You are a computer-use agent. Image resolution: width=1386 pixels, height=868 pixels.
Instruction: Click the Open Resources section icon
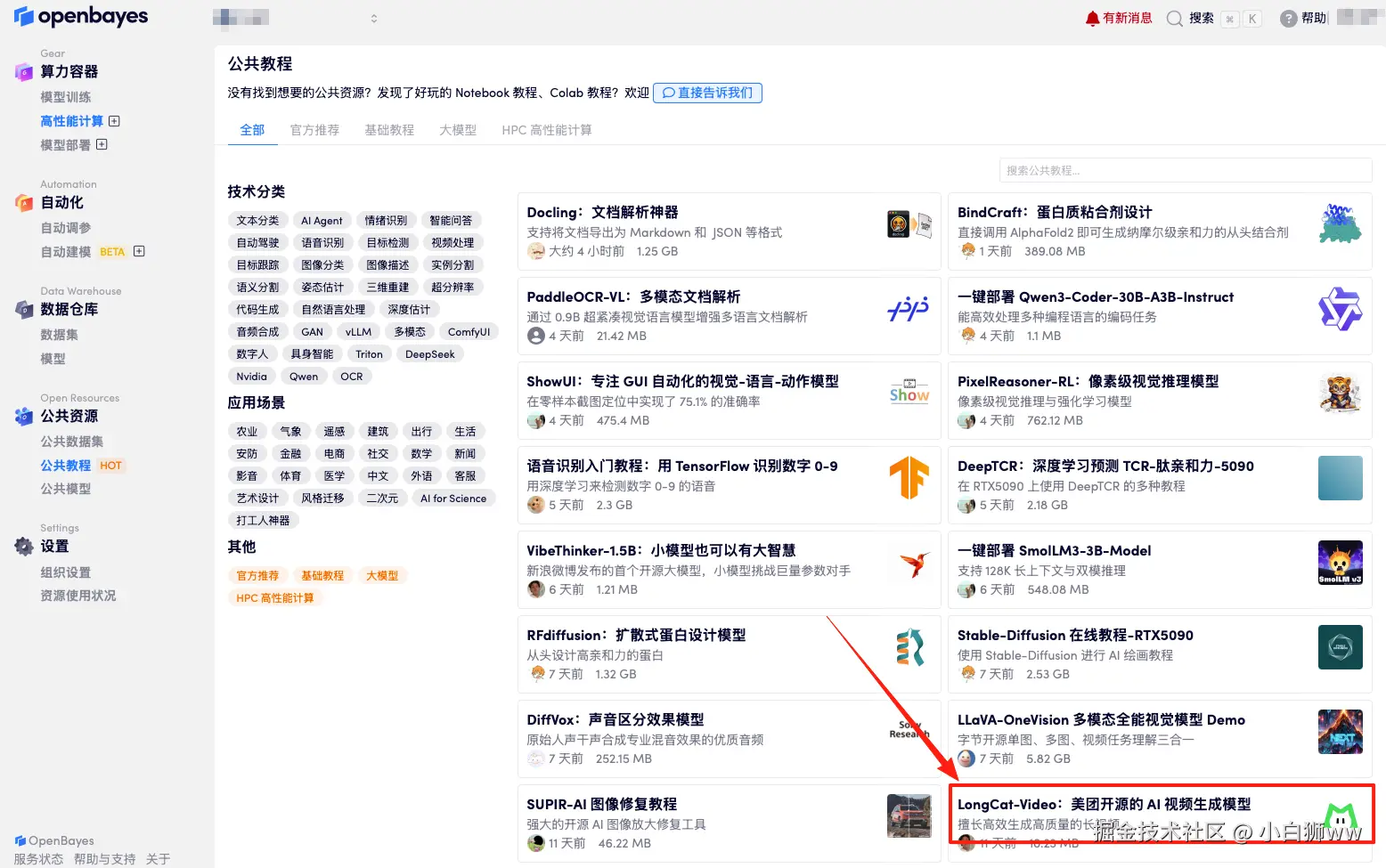coord(24,416)
